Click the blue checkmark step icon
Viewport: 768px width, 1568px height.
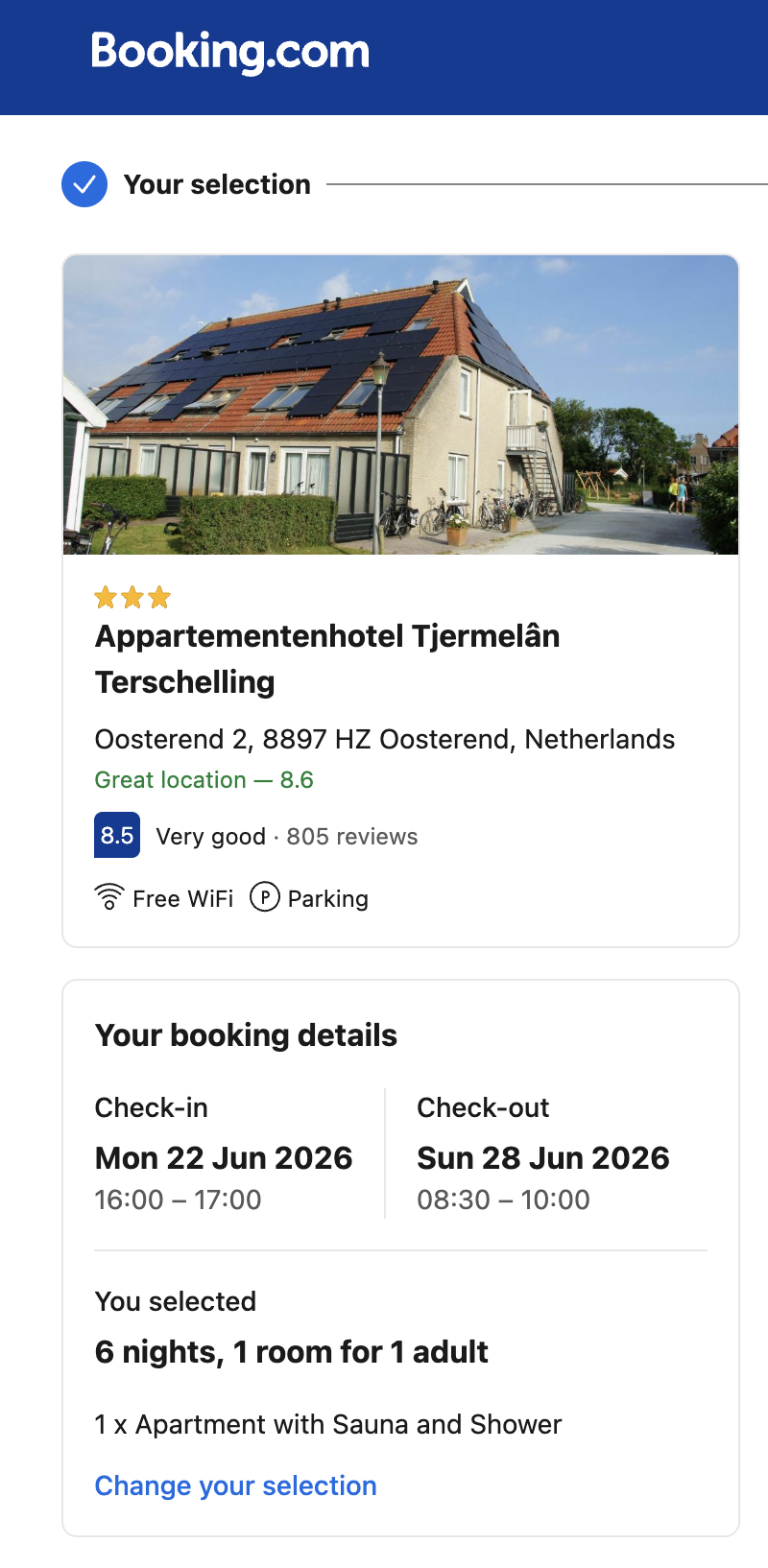pyautogui.click(x=84, y=184)
